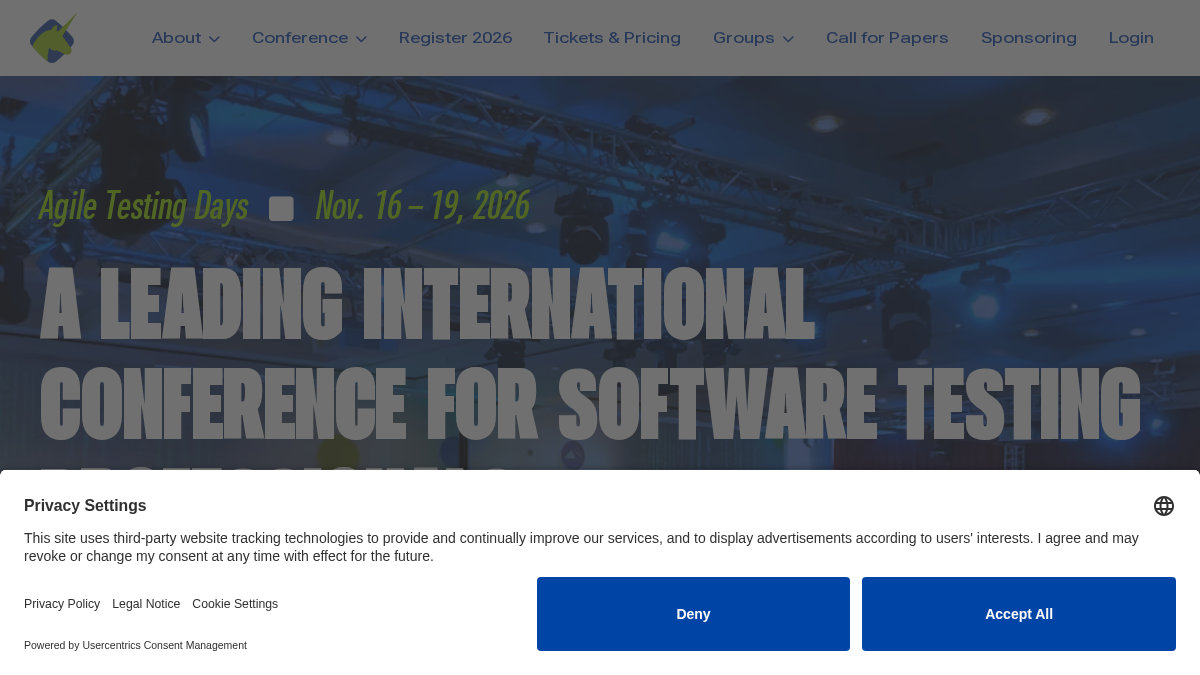Open the Groups menu item
This screenshot has height=675, width=1200.
(743, 38)
